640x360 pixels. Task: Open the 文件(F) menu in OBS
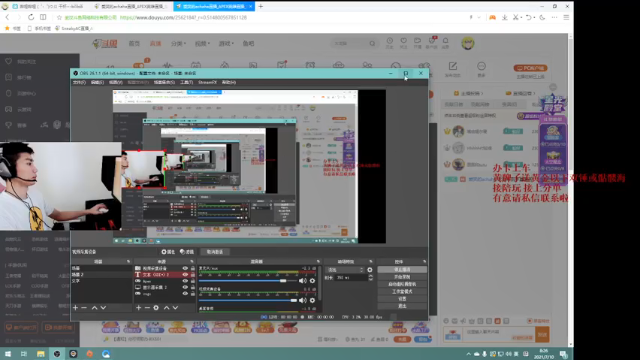[79, 82]
